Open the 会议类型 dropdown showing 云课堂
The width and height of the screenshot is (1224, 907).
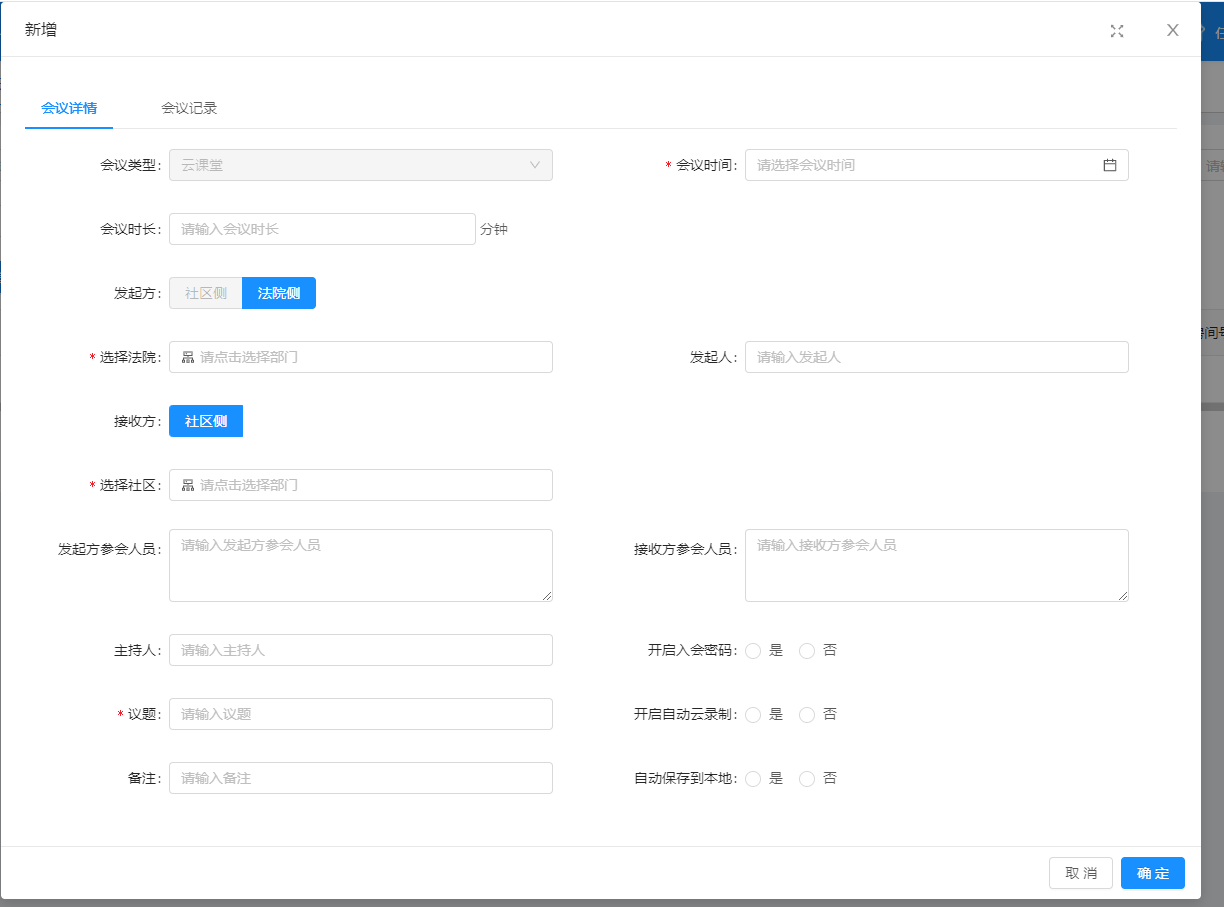[360, 165]
